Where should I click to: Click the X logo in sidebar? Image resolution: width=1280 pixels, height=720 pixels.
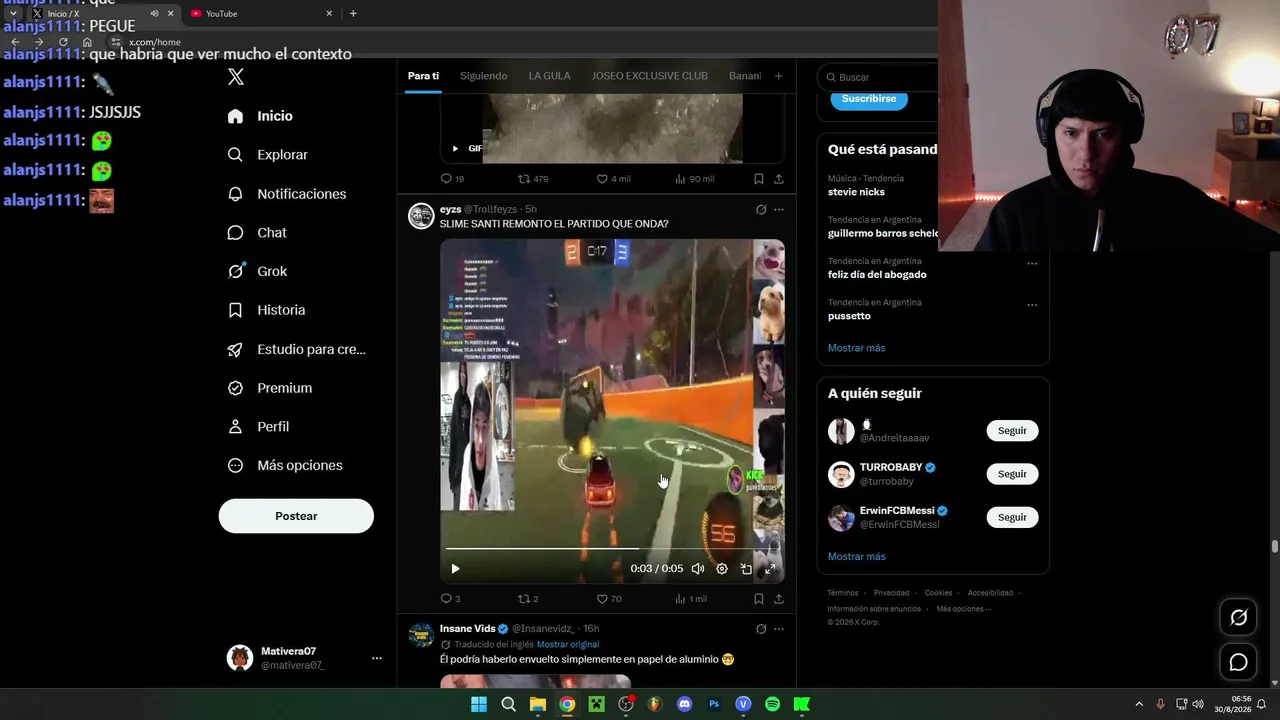pos(236,77)
